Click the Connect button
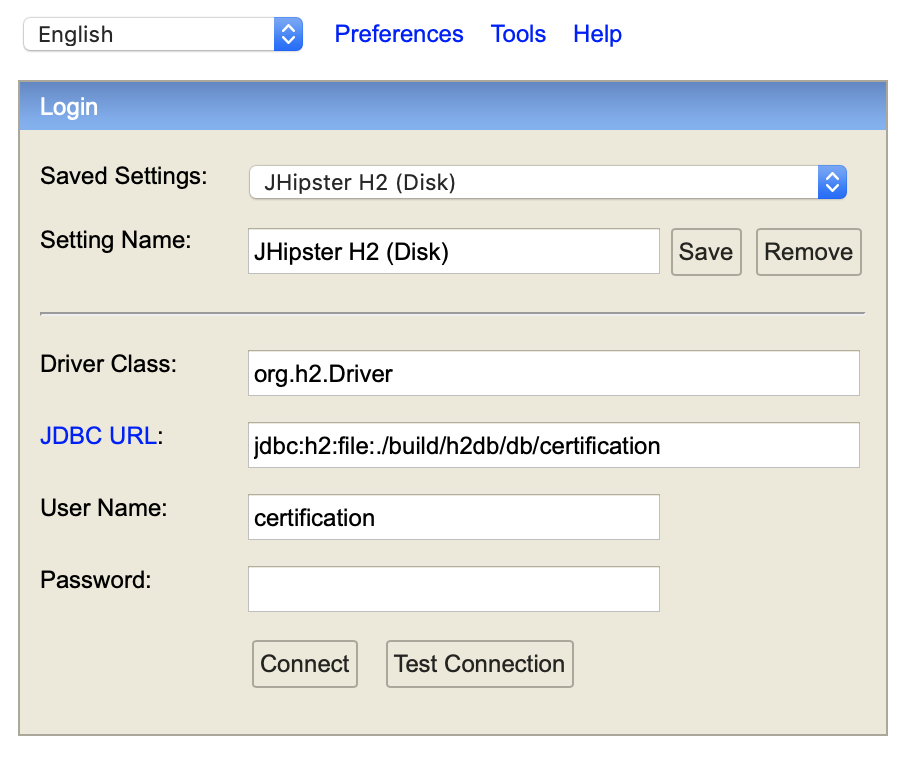Viewport: 906px width, 760px height. (305, 664)
